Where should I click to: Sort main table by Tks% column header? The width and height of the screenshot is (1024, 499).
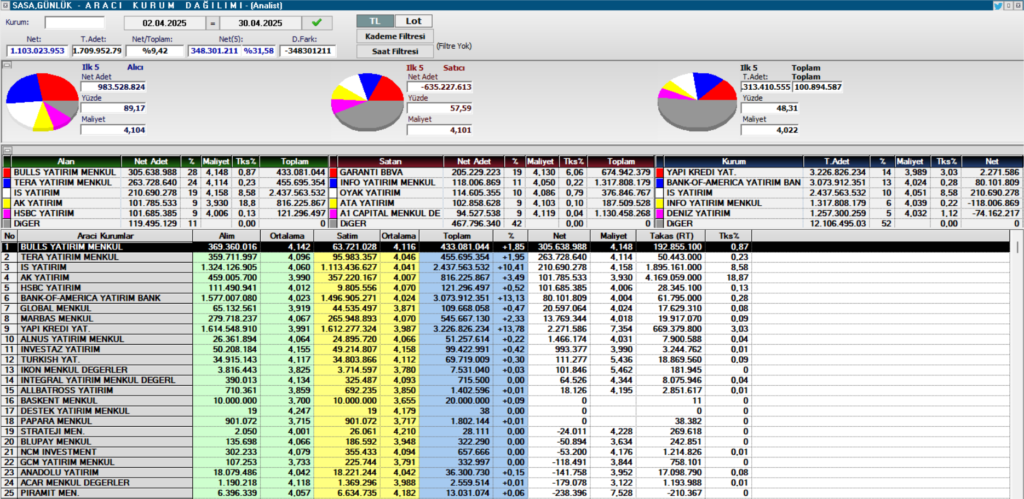point(728,236)
